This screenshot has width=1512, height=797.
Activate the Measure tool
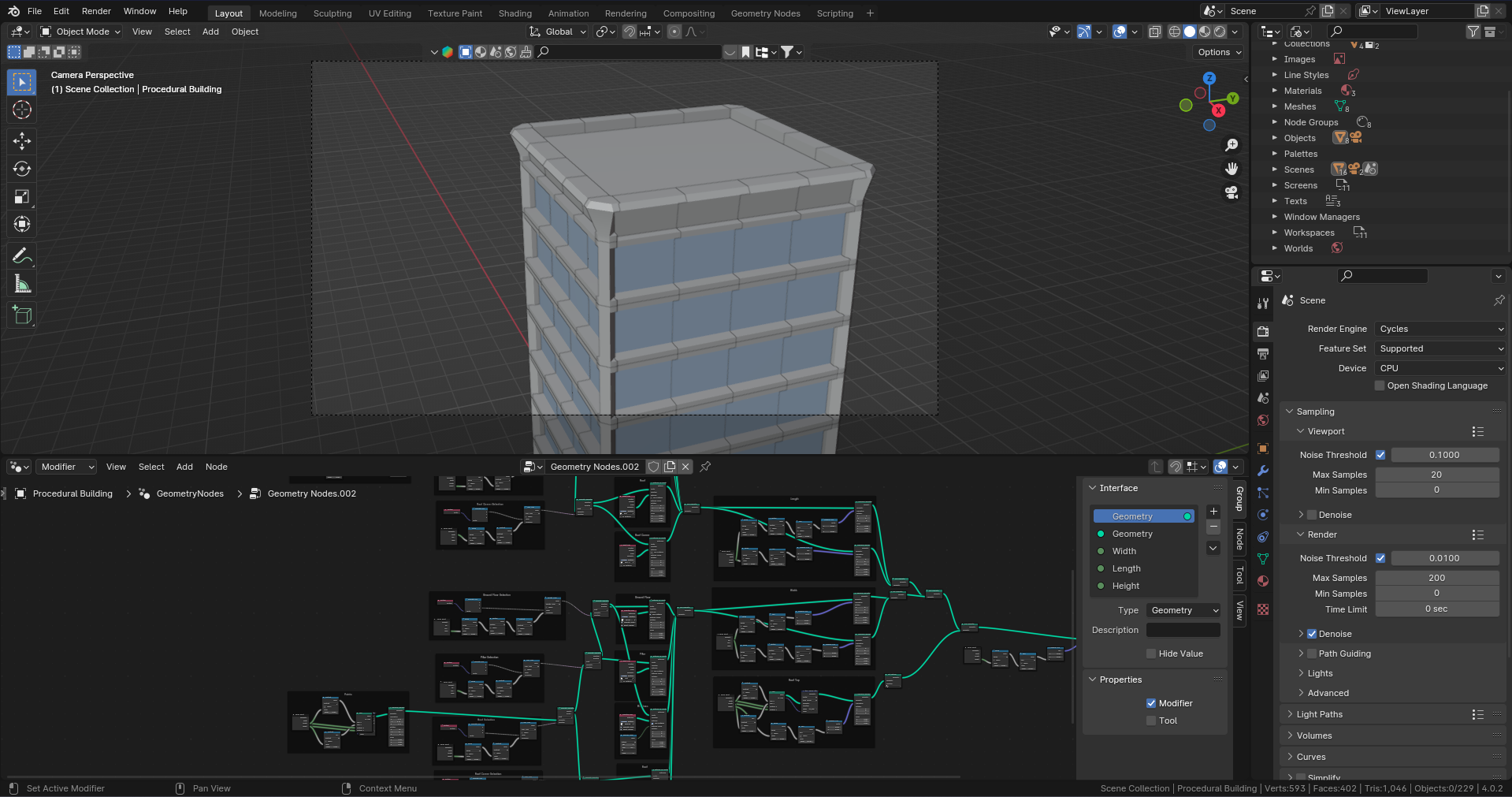[x=21, y=282]
